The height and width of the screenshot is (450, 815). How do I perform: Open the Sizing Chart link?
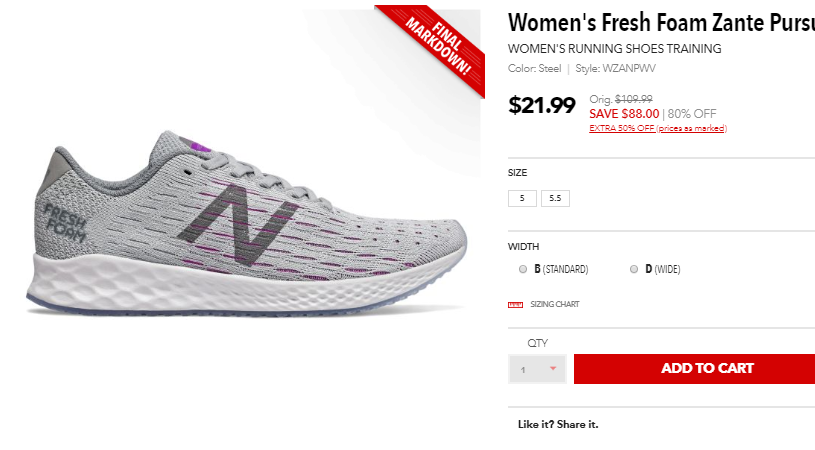click(x=555, y=304)
